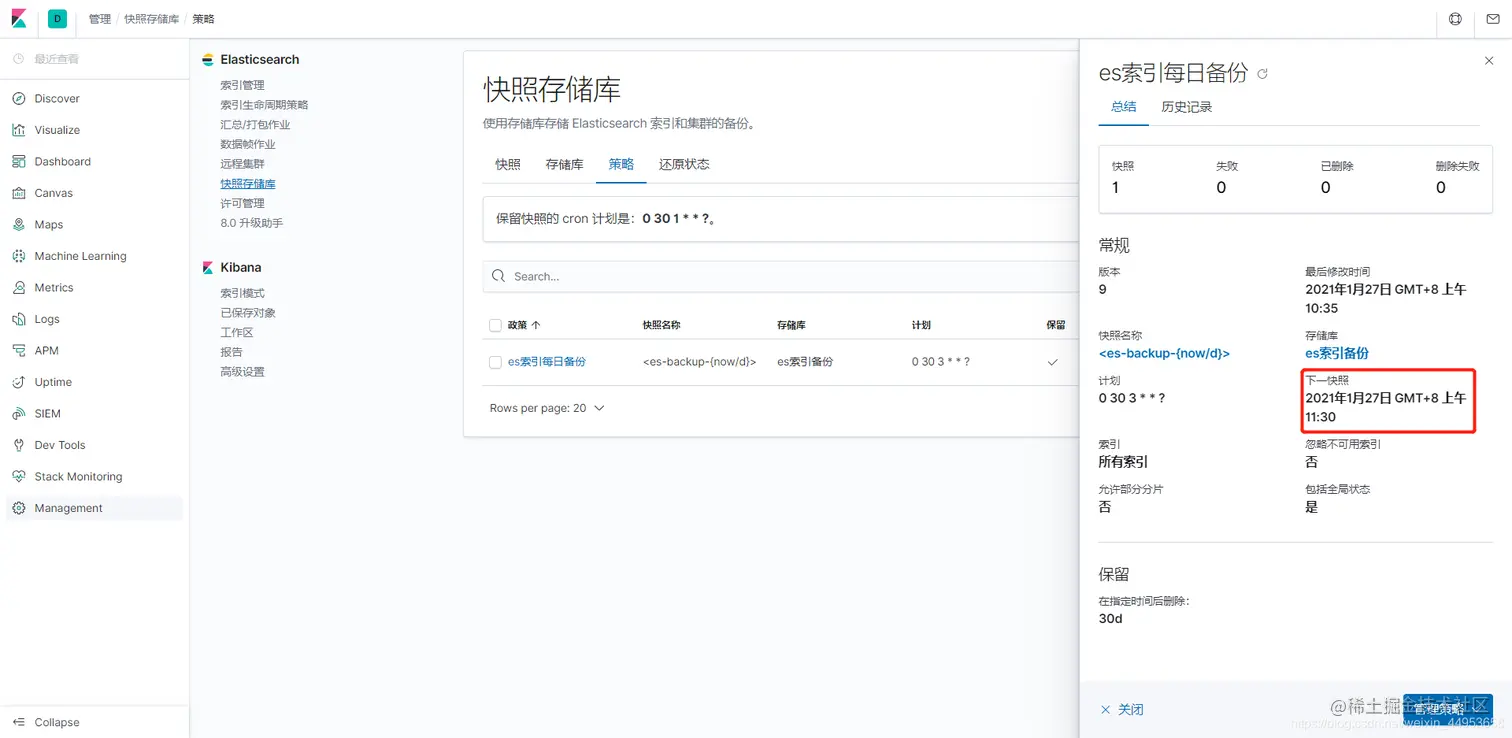This screenshot has height=738, width=1512.
Task: Switch to the 还原状态 tab
Action: click(684, 164)
